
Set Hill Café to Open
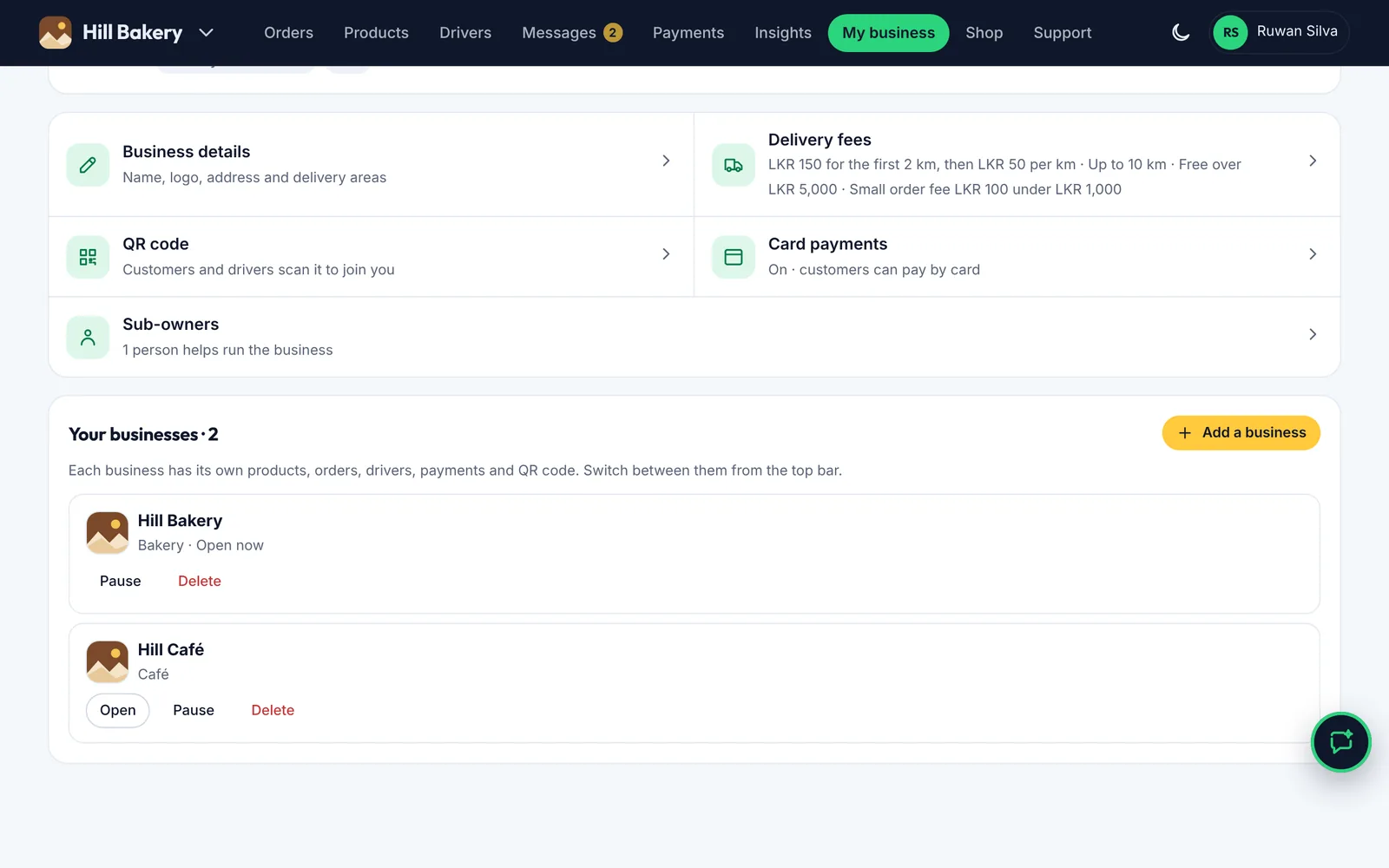118,710
